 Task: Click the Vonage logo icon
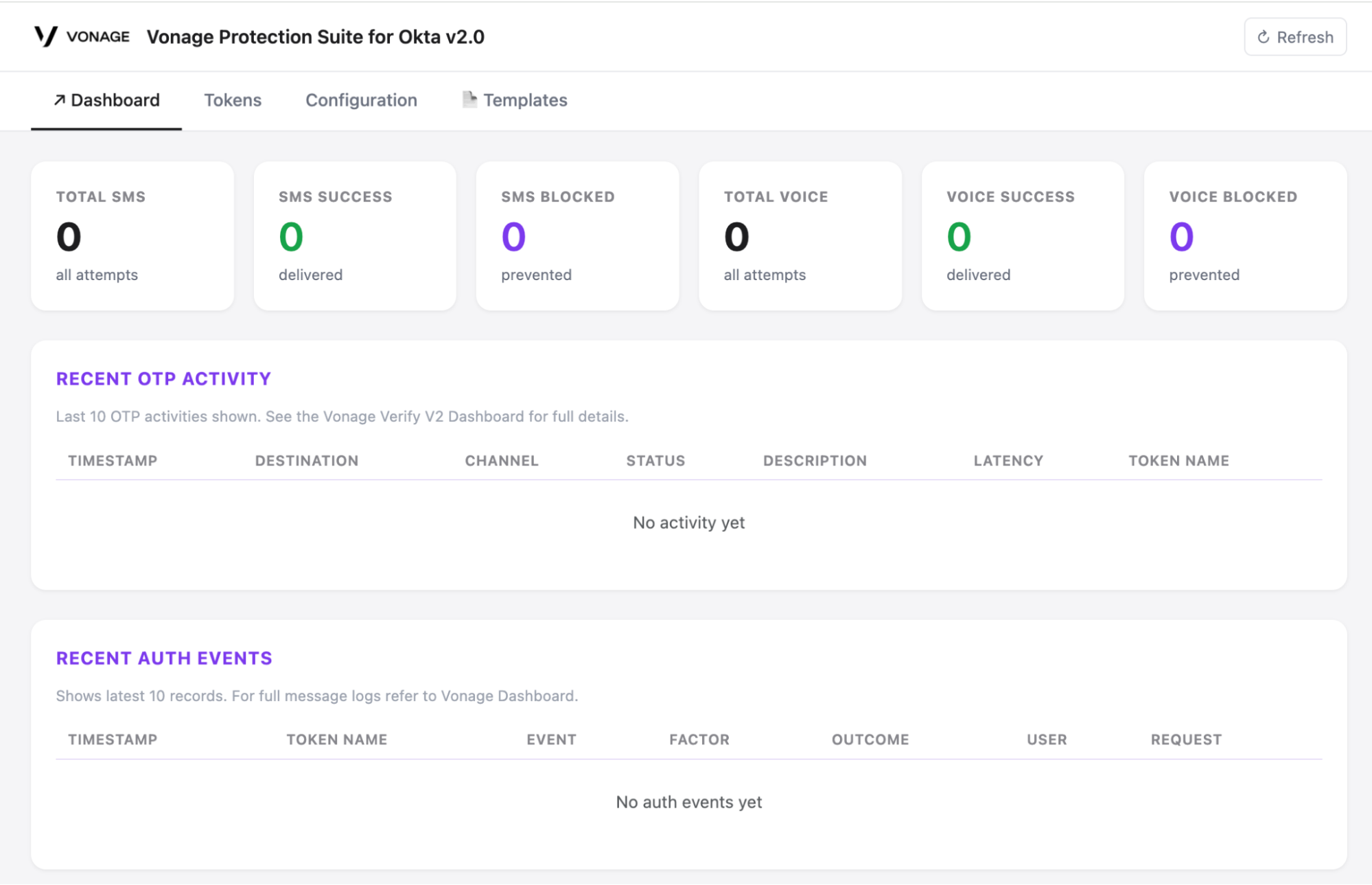point(46,36)
